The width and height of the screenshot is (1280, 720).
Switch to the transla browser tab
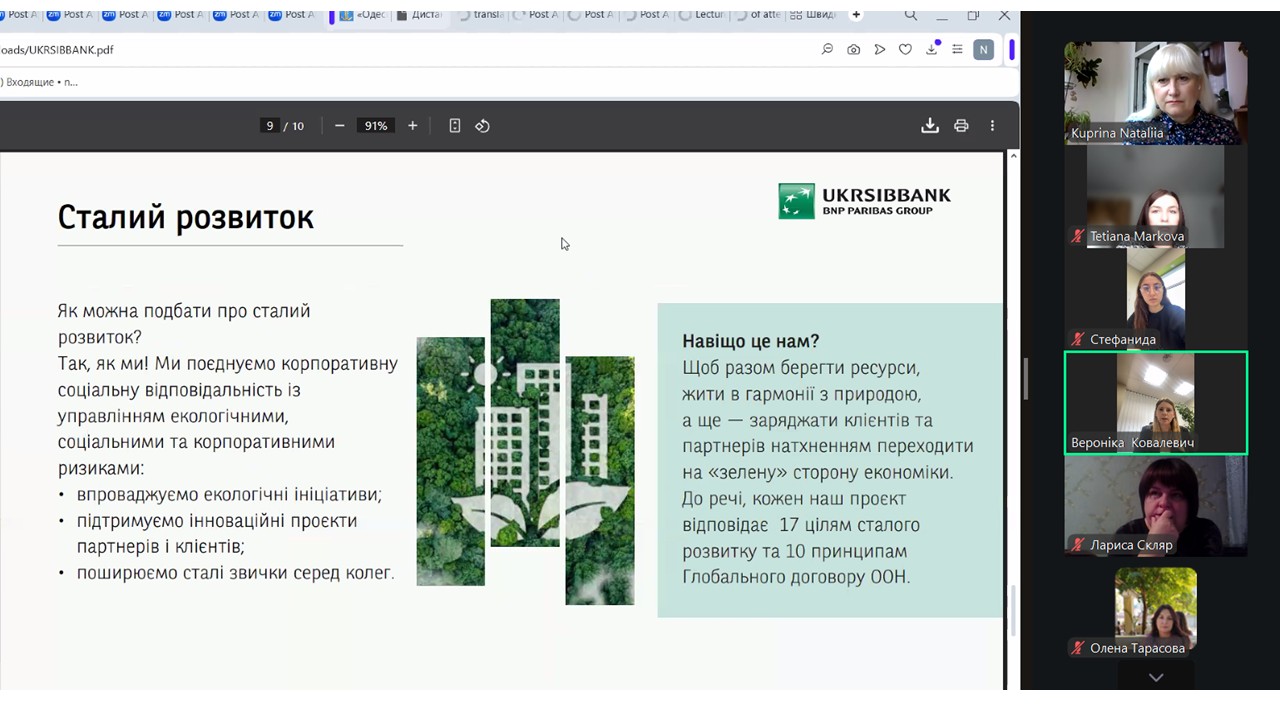[481, 15]
